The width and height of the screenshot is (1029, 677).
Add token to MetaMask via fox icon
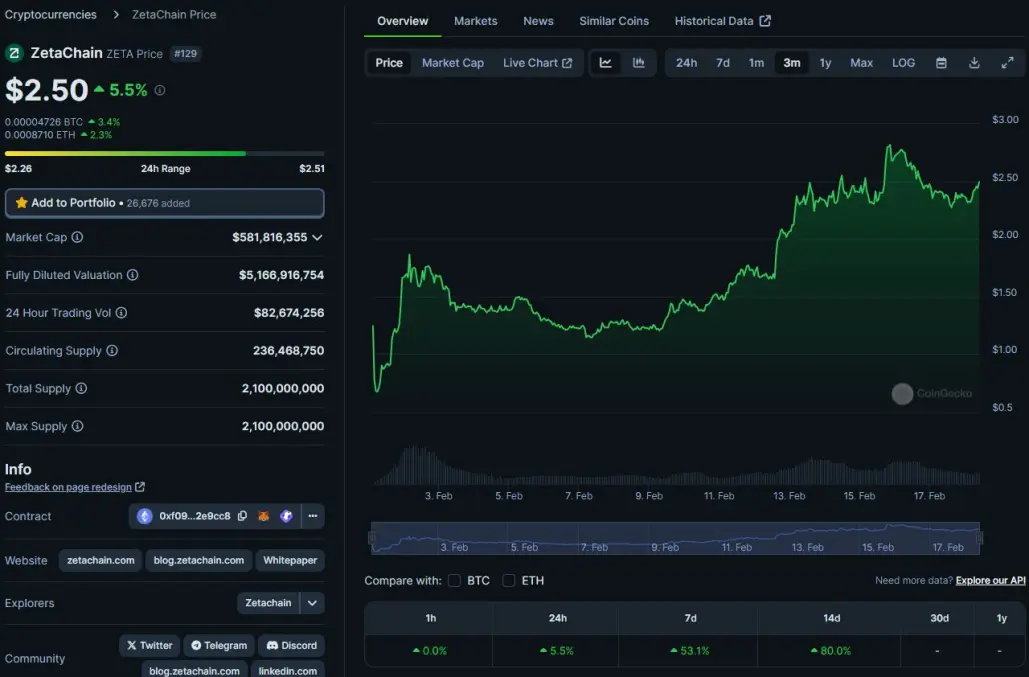coord(264,516)
